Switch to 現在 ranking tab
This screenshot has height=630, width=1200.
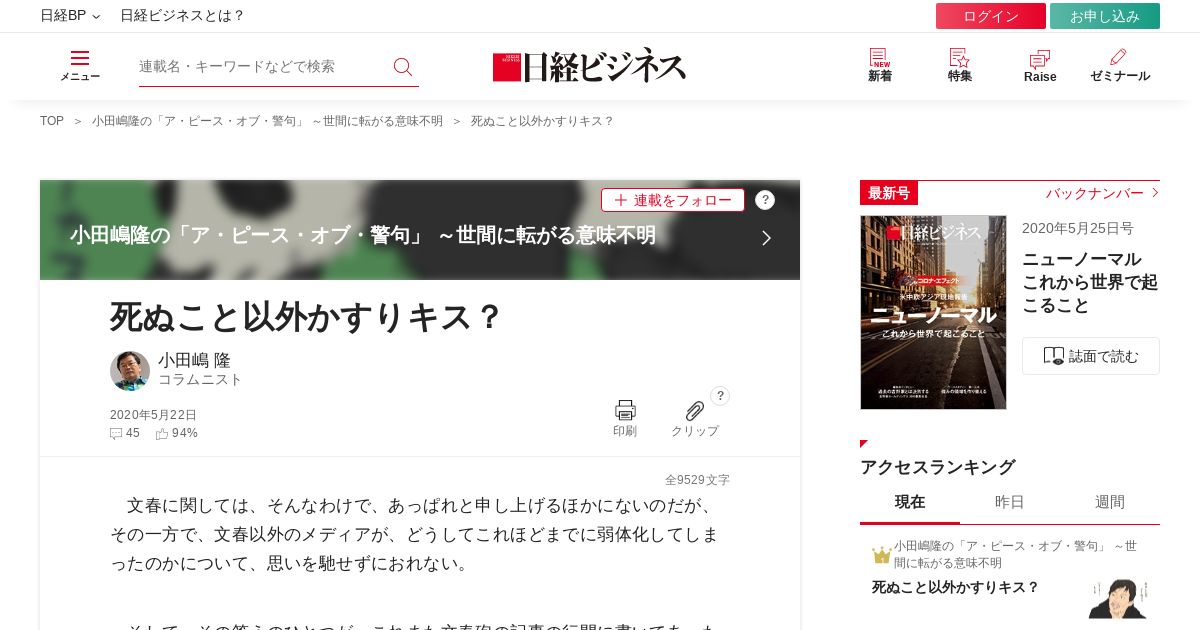(x=910, y=502)
